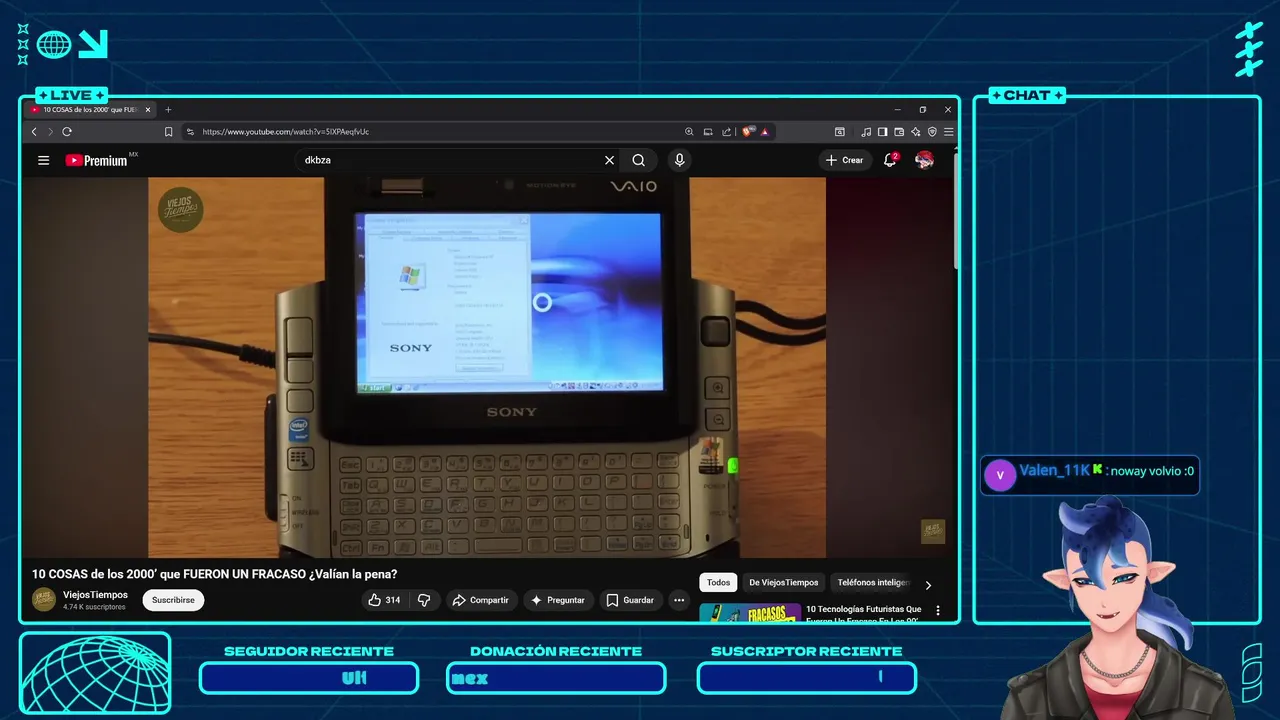Screen dimensions: 1280x720
Task: Select the 10 COSAS de los 2000 tab
Action: click(91, 109)
